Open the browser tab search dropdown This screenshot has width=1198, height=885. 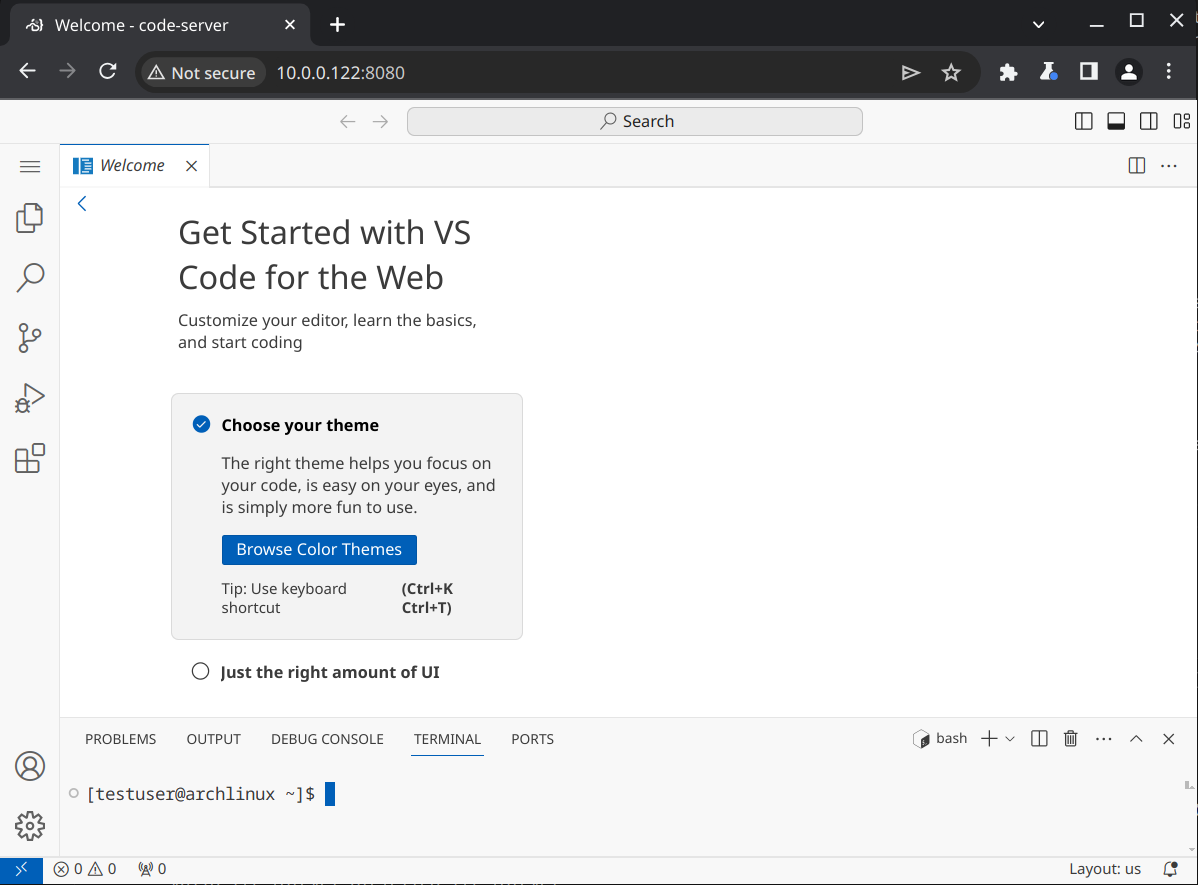click(x=1038, y=24)
